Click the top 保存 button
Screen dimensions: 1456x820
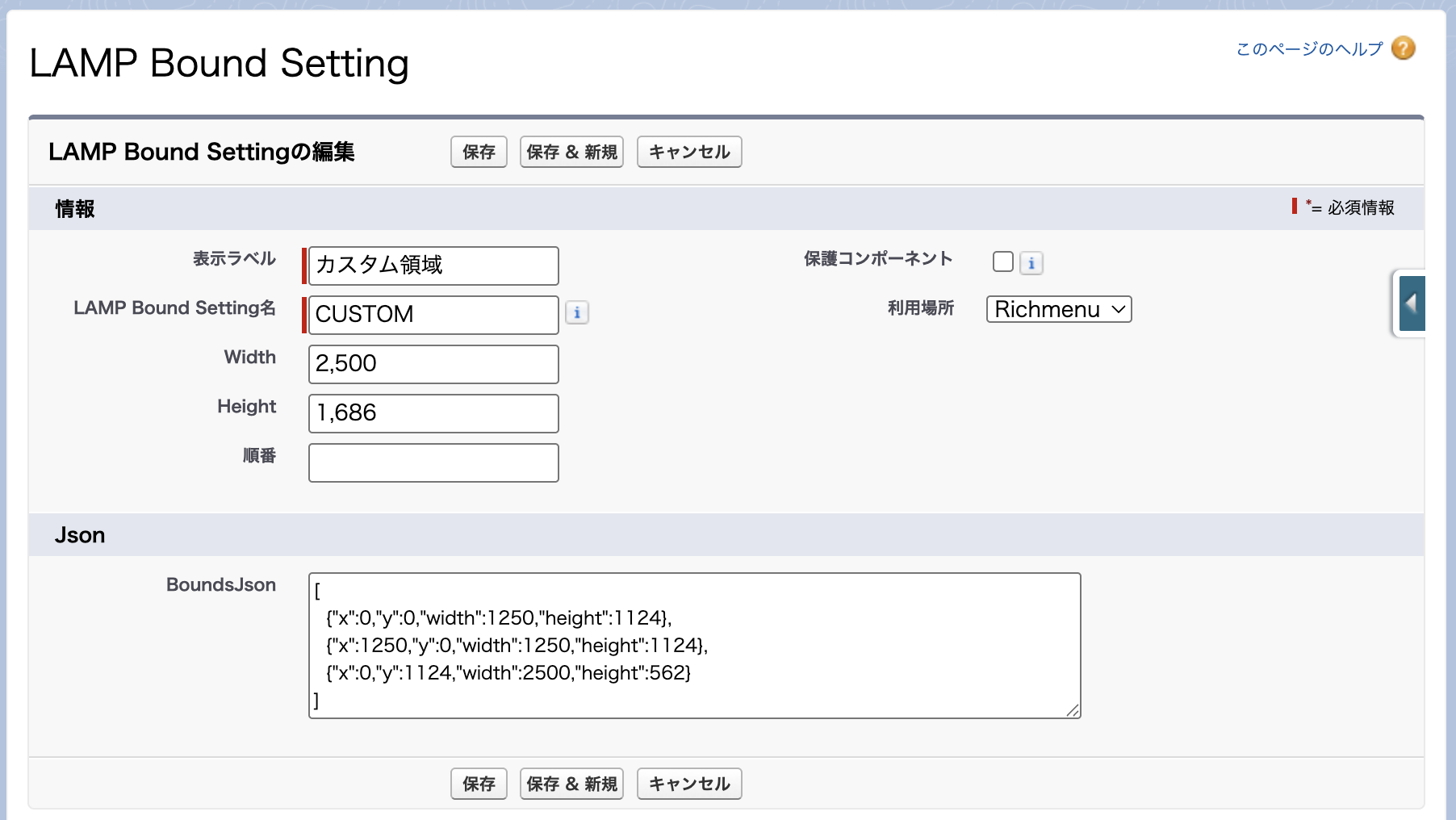[x=479, y=152]
